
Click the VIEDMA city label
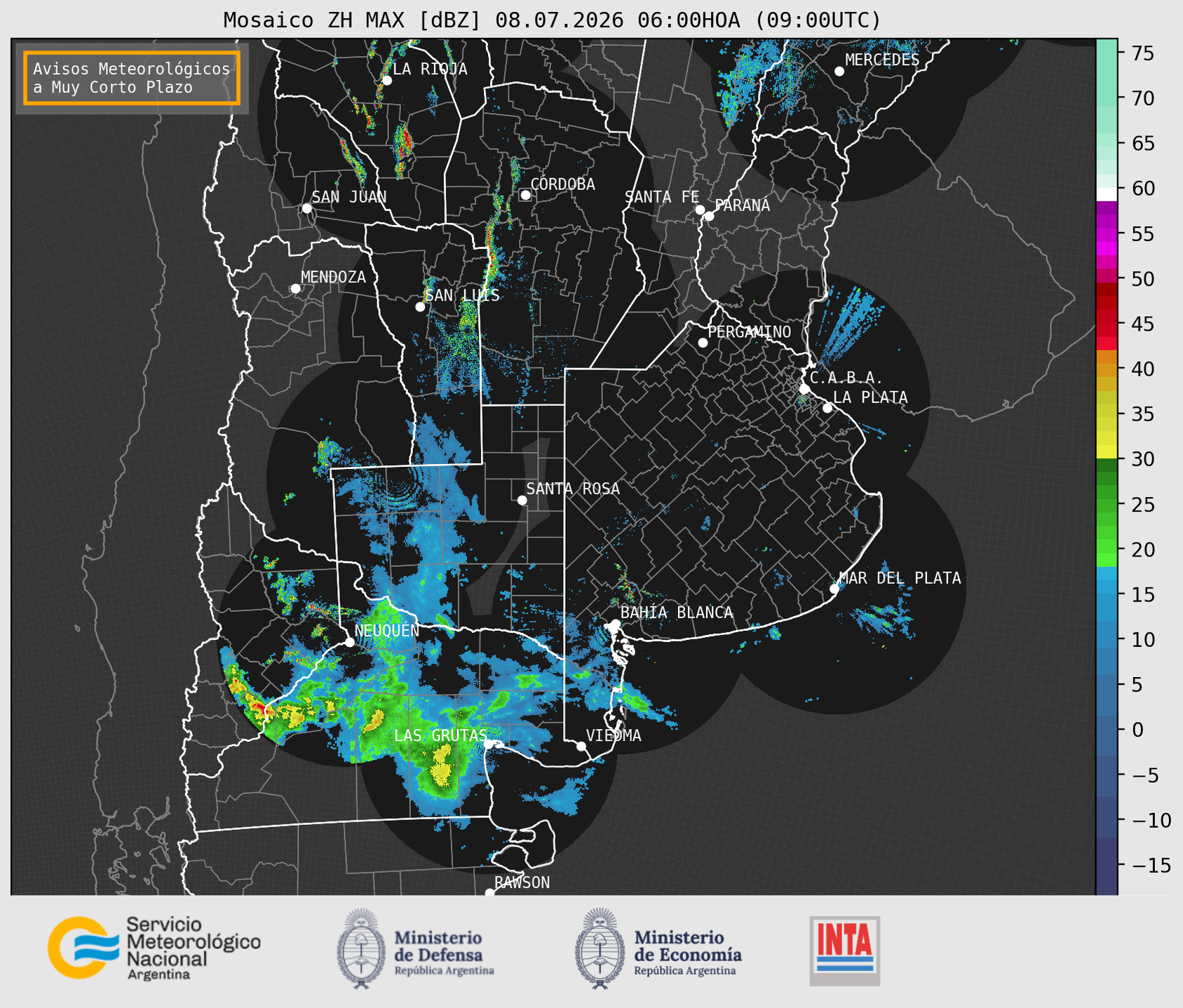[614, 735]
